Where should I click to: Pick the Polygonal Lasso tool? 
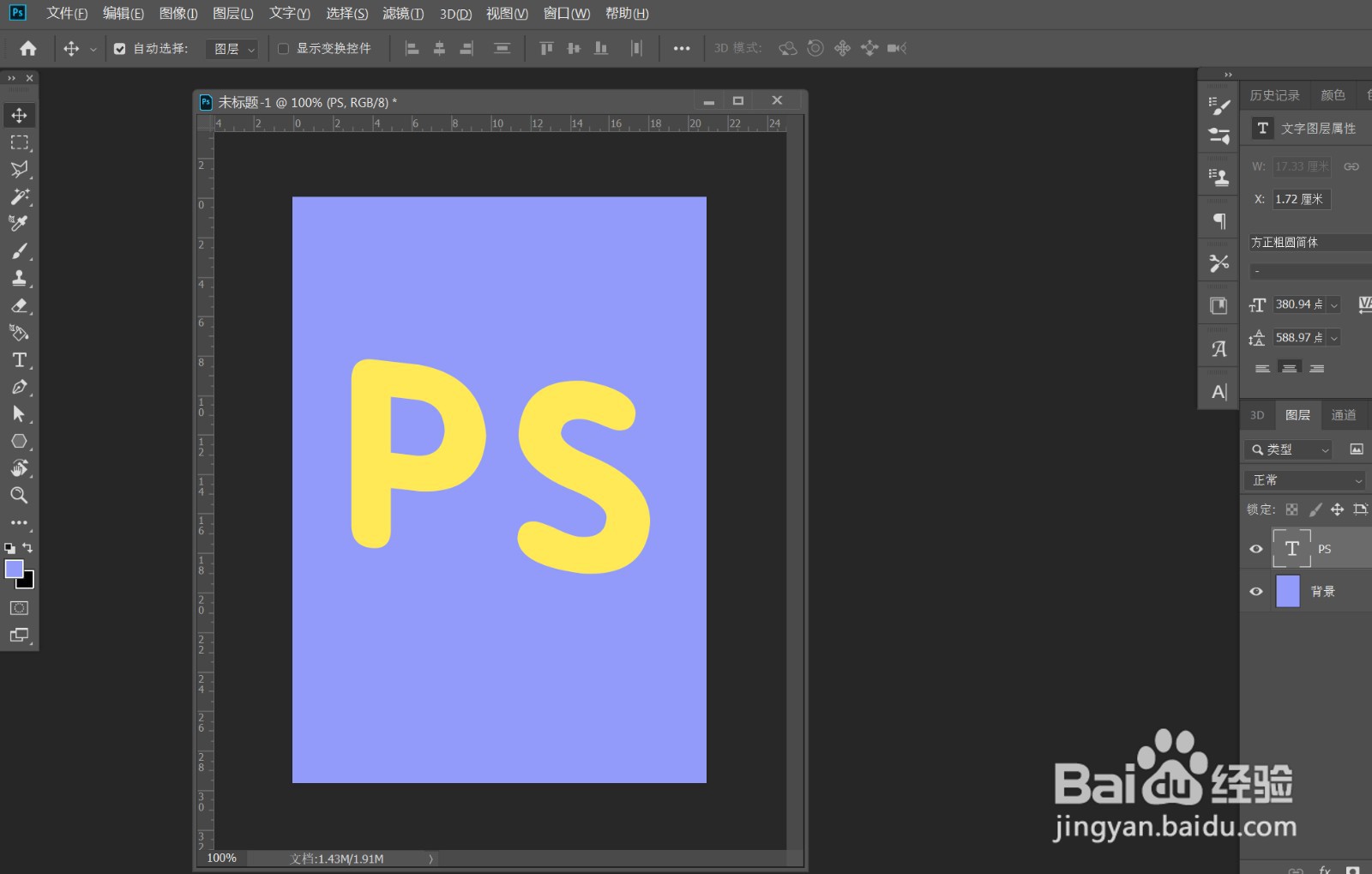(19, 169)
